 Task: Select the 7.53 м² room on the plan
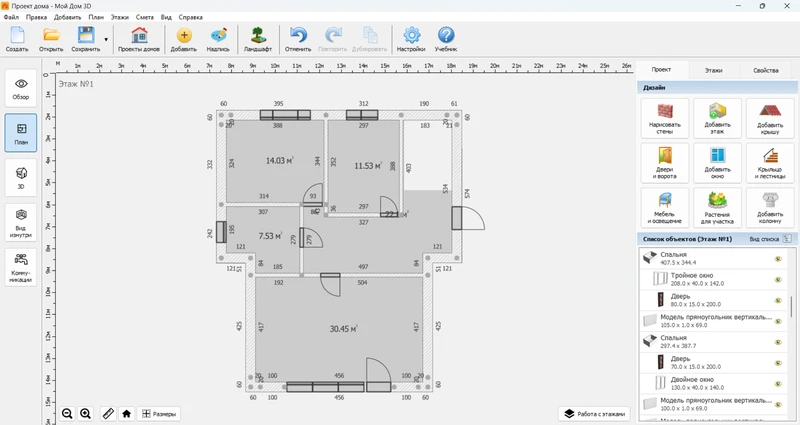point(263,237)
